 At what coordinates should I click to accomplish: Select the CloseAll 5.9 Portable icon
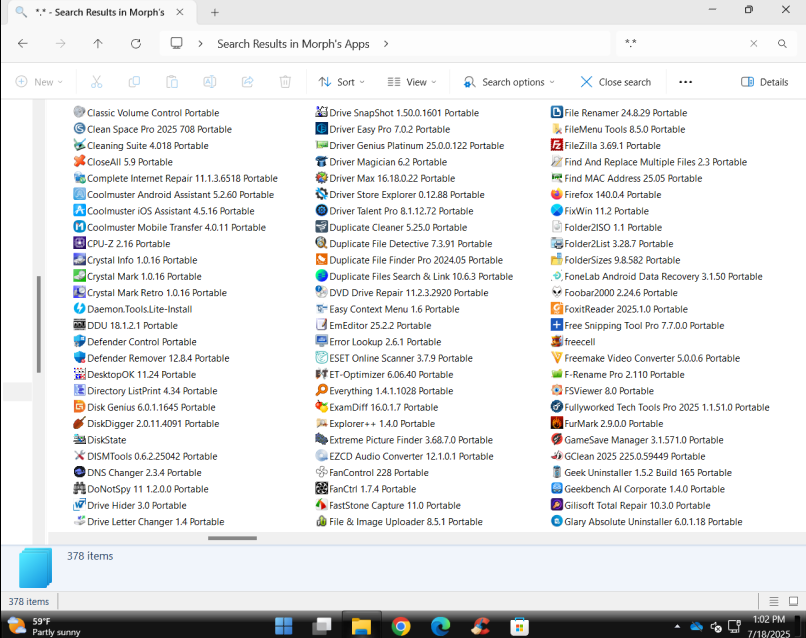point(79,161)
